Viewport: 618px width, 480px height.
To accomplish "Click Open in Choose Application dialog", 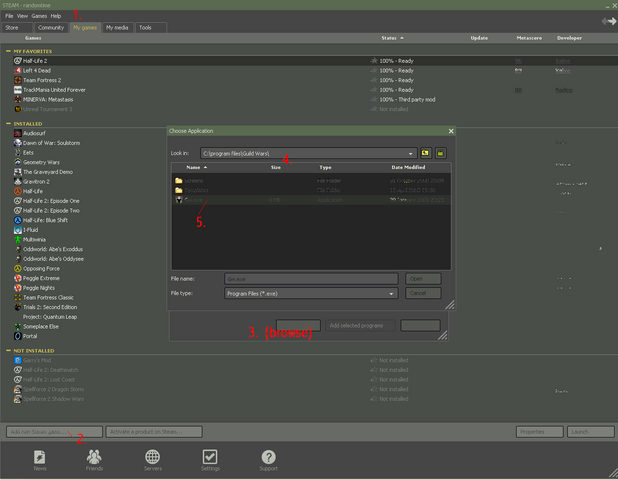I will tap(423, 279).
